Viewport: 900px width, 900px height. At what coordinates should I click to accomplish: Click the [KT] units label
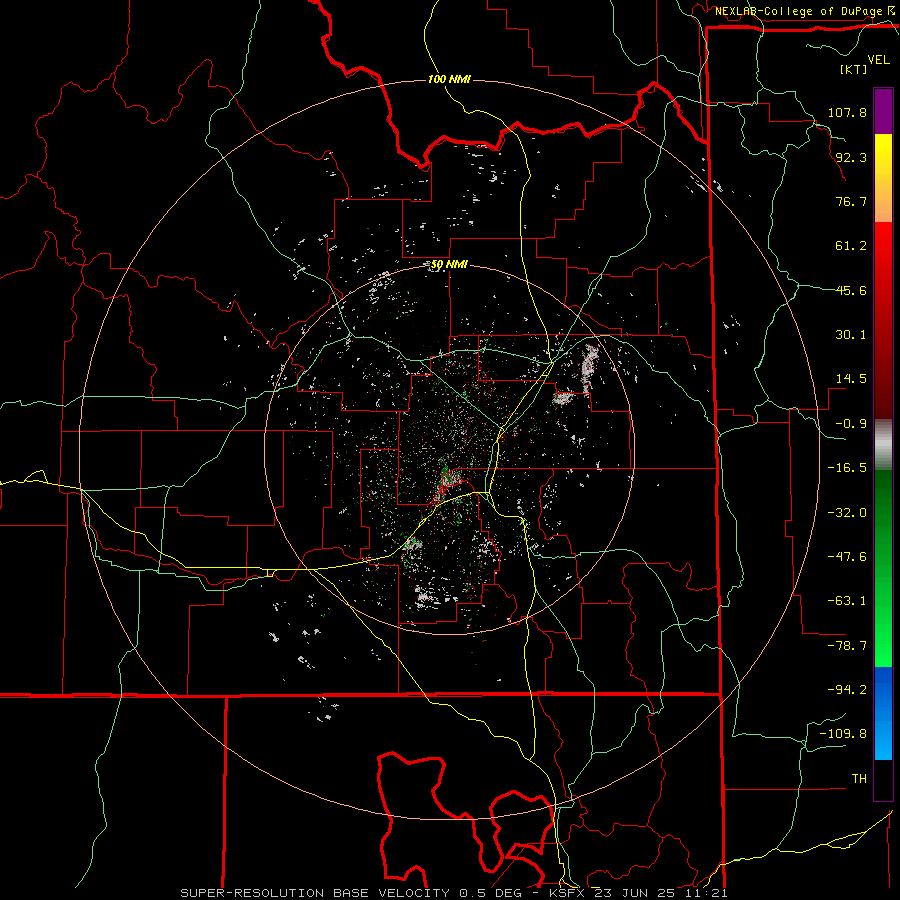click(854, 69)
